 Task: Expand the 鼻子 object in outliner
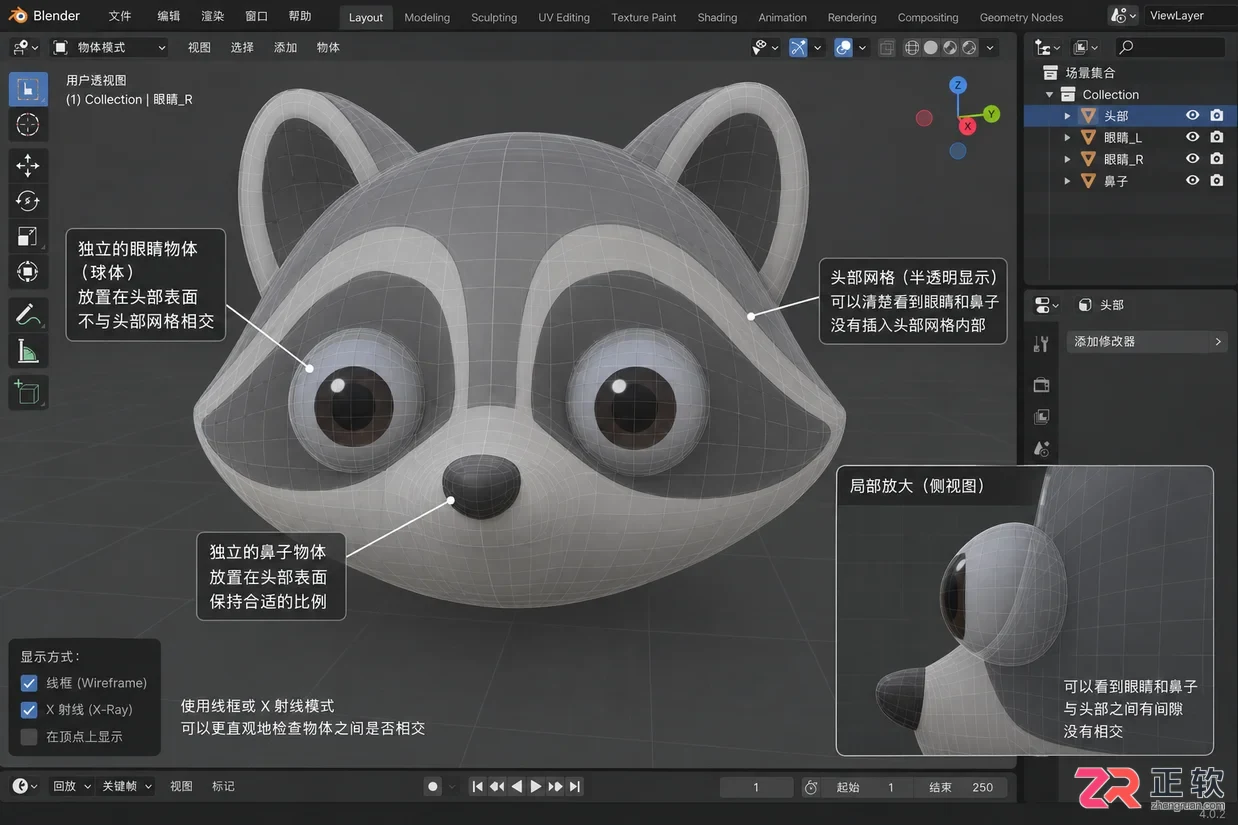[x=1067, y=181]
